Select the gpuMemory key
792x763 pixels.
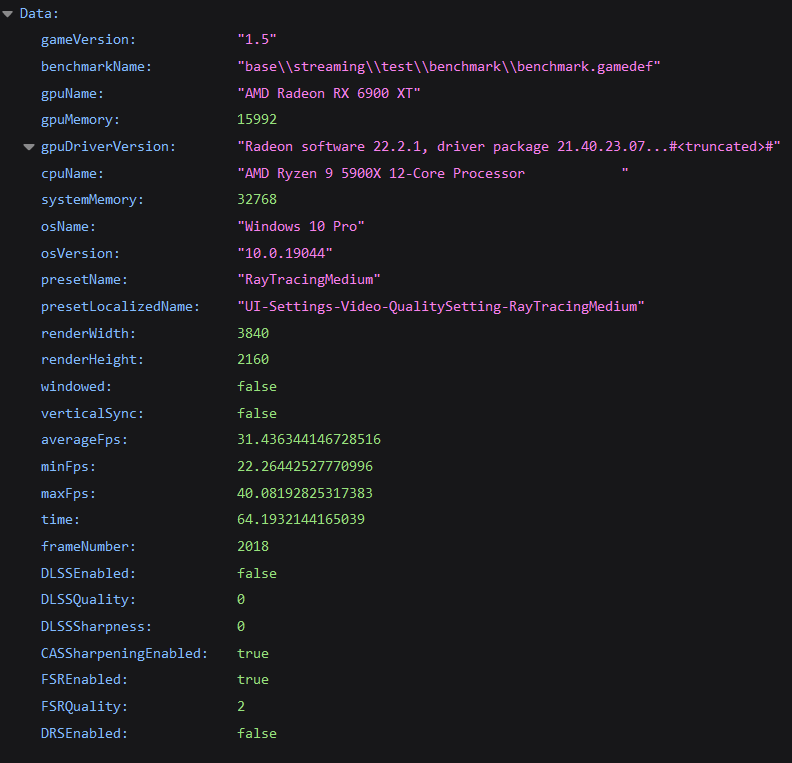coord(80,120)
